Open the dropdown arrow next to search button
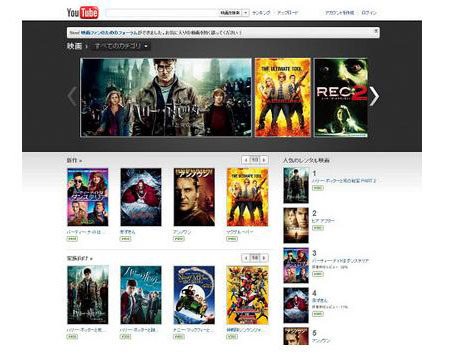The image size is (462, 360). pyautogui.click(x=246, y=13)
